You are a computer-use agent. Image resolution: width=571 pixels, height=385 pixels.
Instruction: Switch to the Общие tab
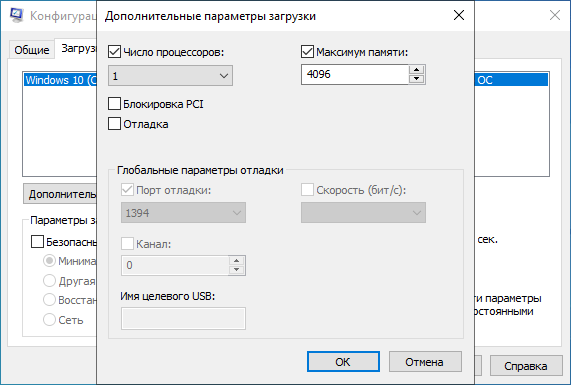point(32,50)
